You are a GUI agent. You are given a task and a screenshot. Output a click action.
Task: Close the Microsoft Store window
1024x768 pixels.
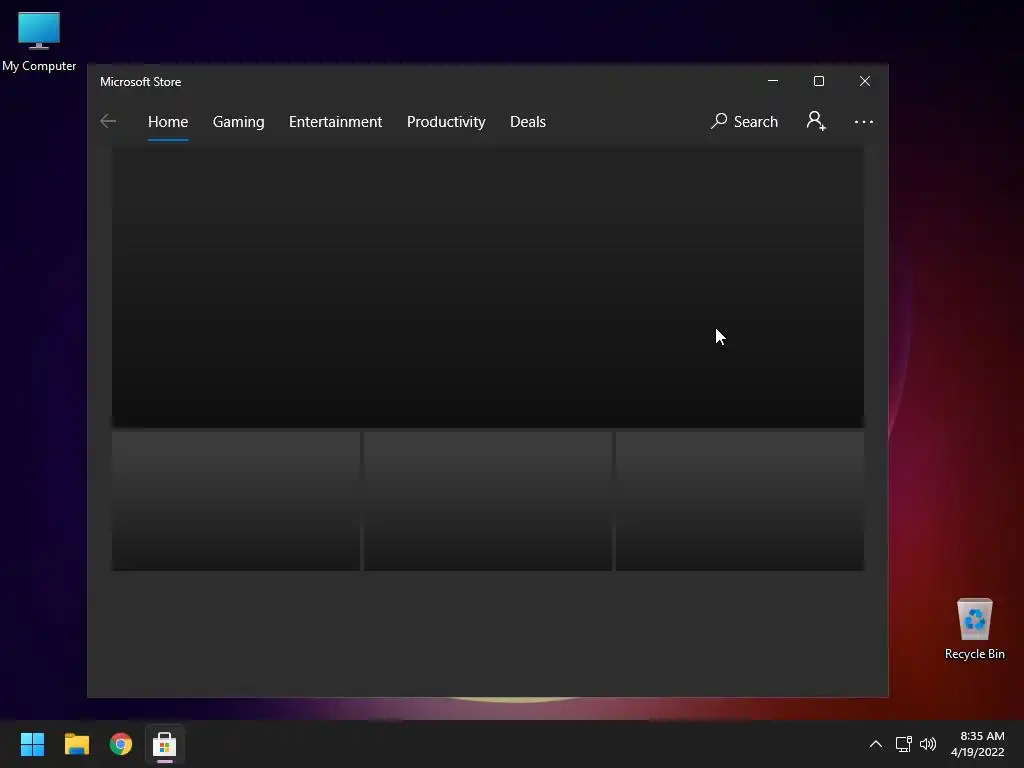[x=865, y=81]
